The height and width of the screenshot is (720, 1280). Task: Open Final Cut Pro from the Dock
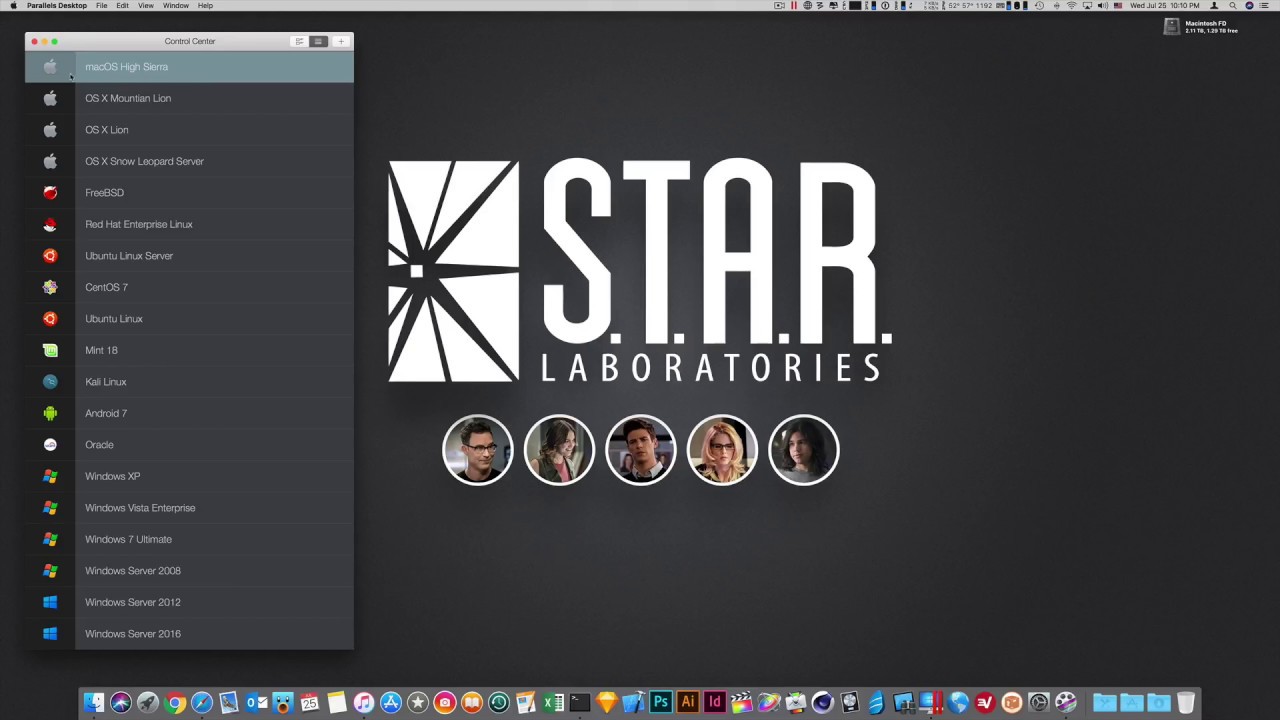[742, 703]
